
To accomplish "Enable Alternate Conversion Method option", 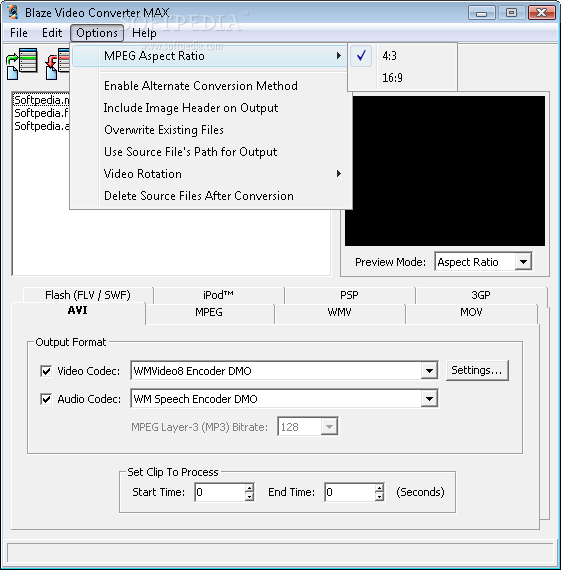I will pyautogui.click(x=211, y=86).
